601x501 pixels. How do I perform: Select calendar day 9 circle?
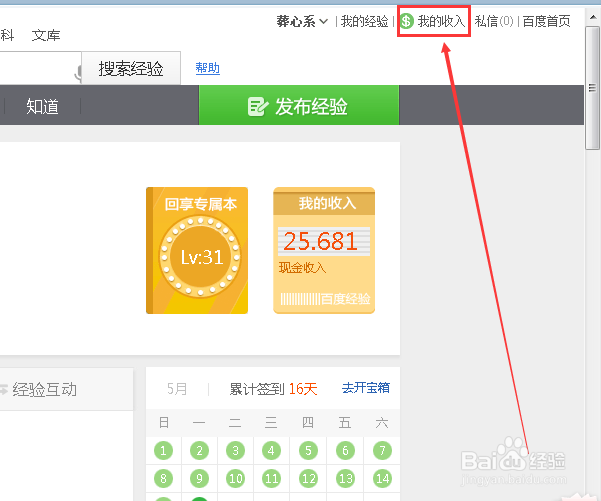(199, 478)
